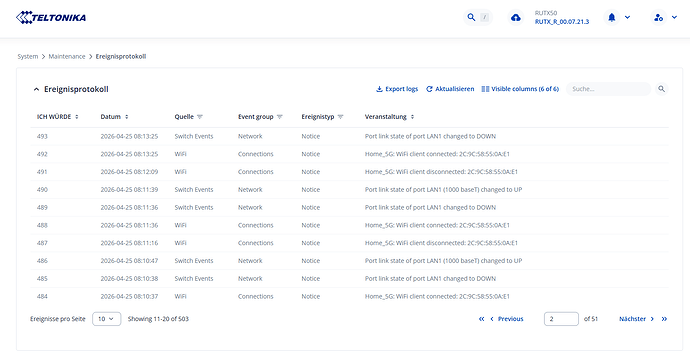Click Export logs button
The height and width of the screenshot is (361, 690).
click(397, 89)
